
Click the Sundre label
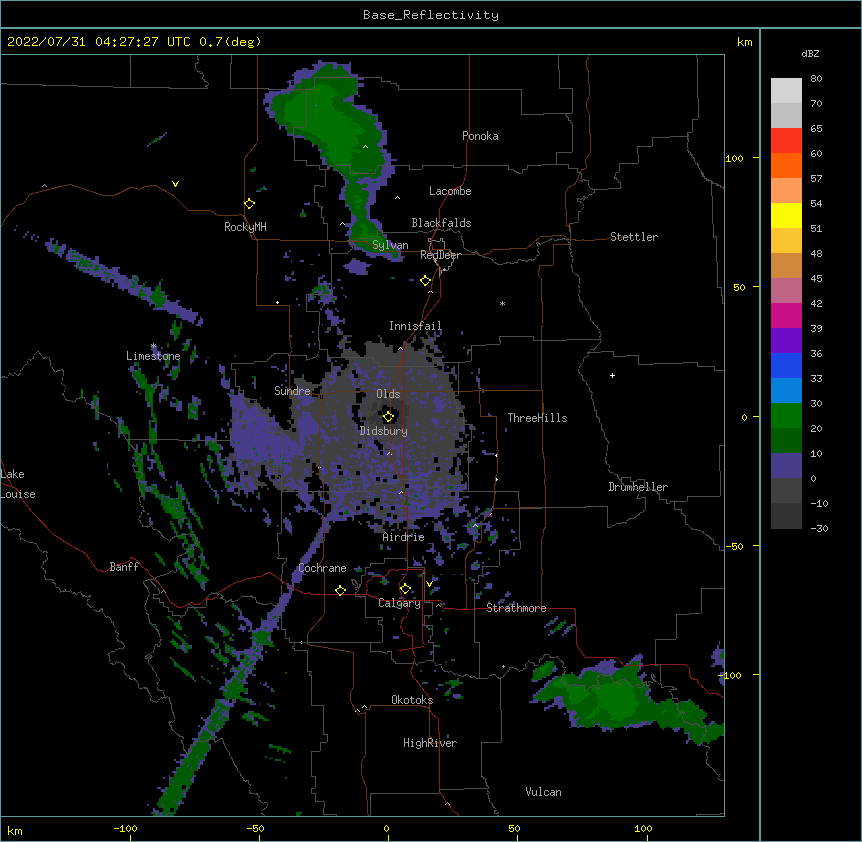tap(292, 391)
